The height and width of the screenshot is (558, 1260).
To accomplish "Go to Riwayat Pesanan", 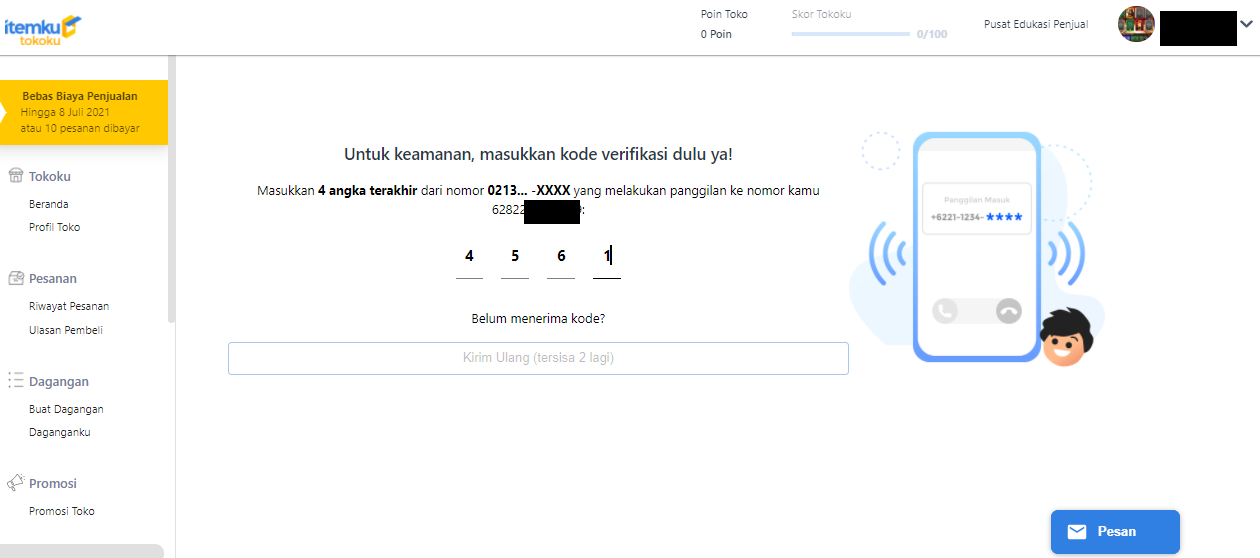I will click(69, 306).
